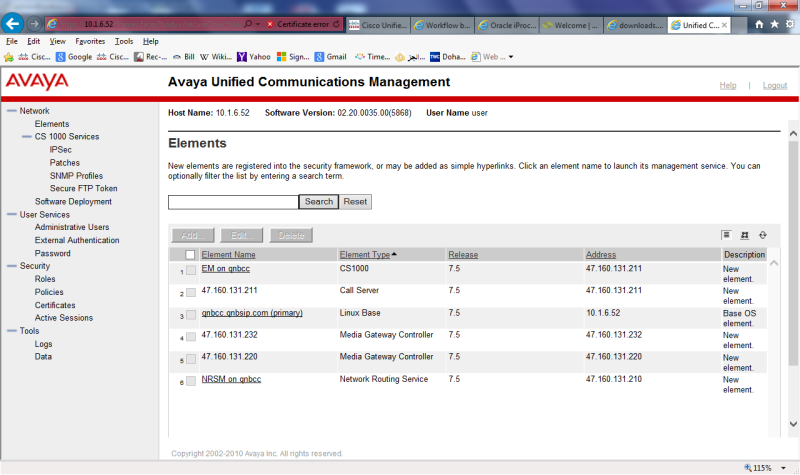Open the browser Tools menu

124,41
